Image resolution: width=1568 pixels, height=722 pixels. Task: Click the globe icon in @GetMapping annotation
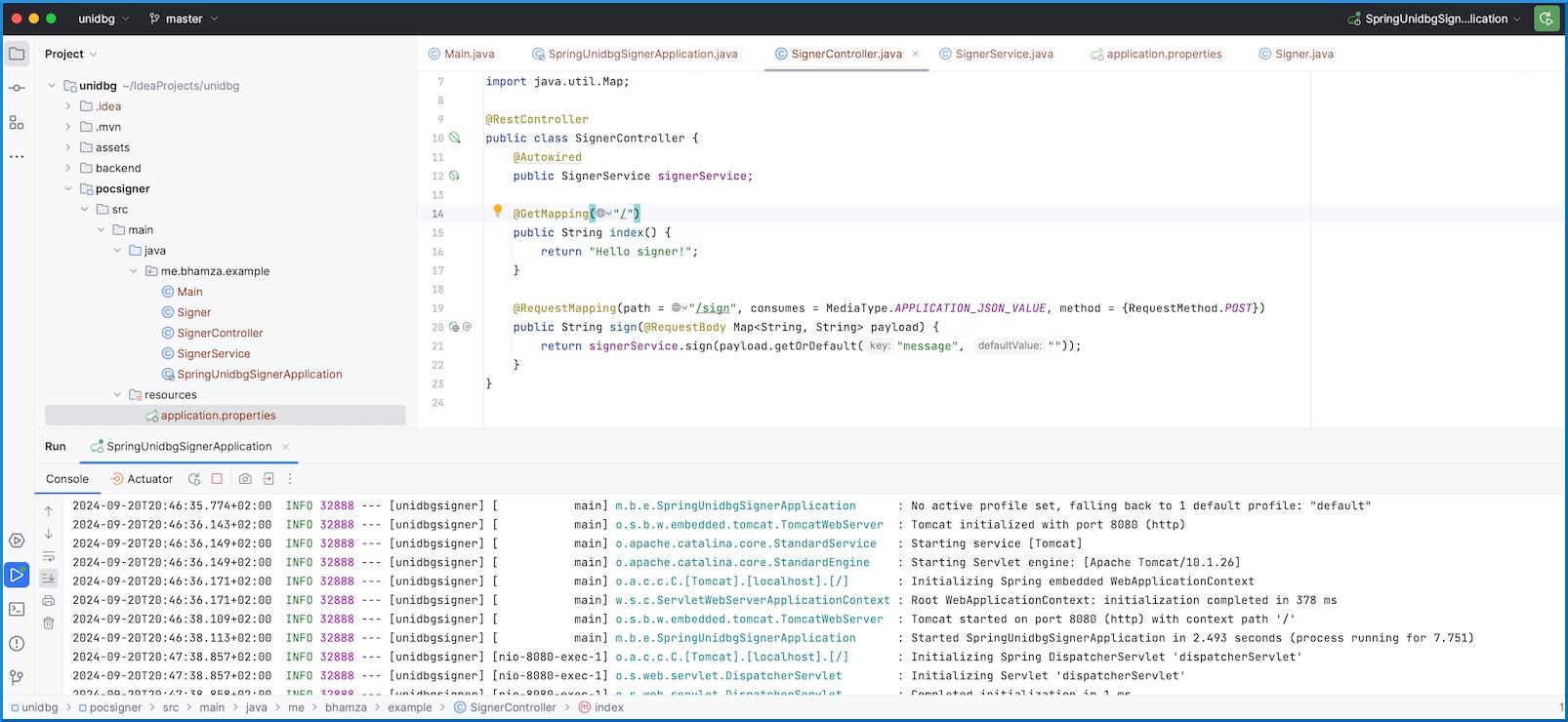coord(602,214)
